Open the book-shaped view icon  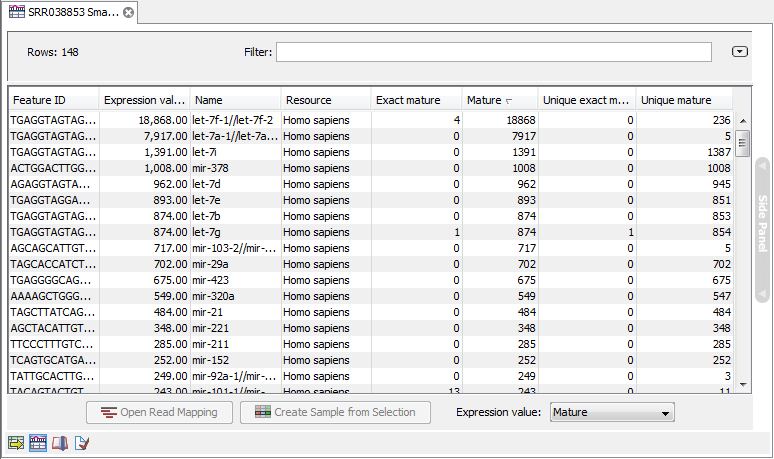tap(60, 442)
